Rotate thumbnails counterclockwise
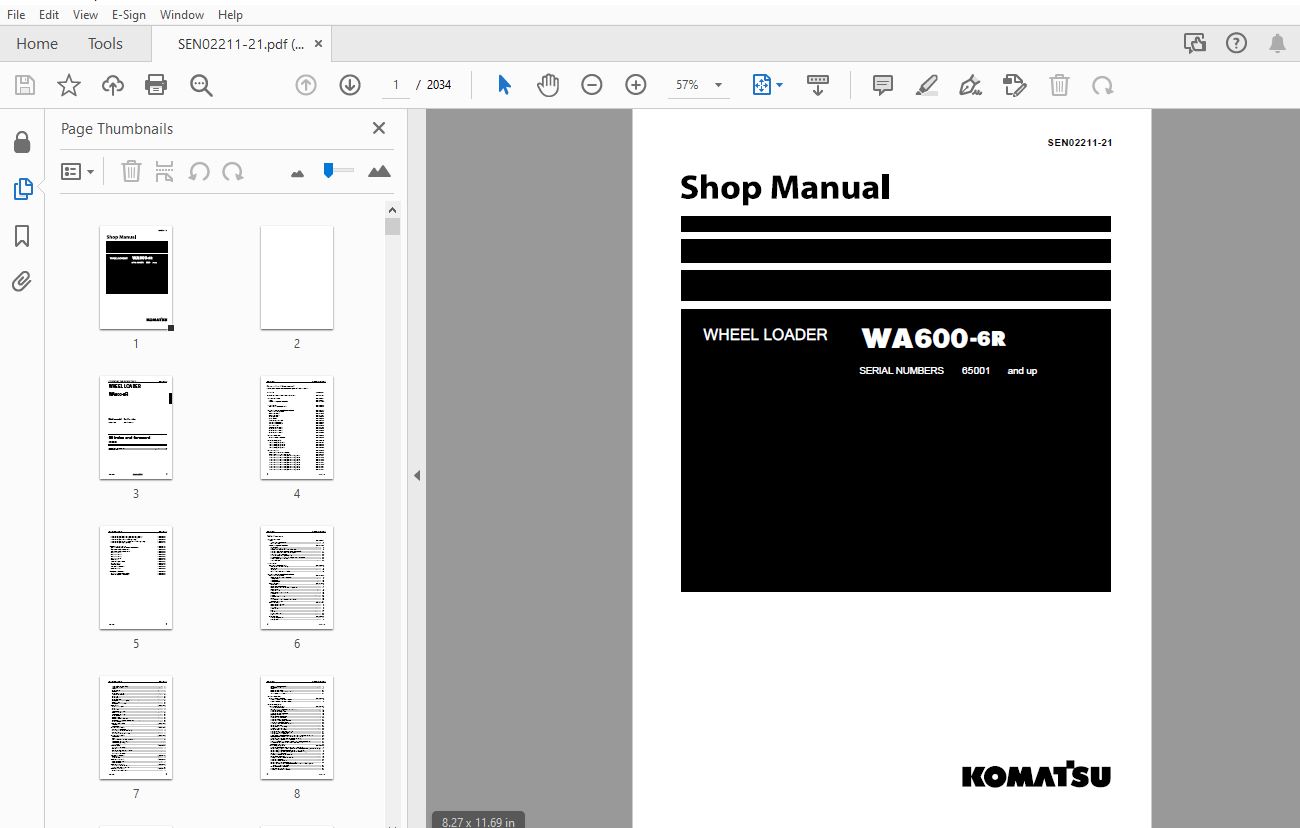The width and height of the screenshot is (1300, 828). pos(199,172)
